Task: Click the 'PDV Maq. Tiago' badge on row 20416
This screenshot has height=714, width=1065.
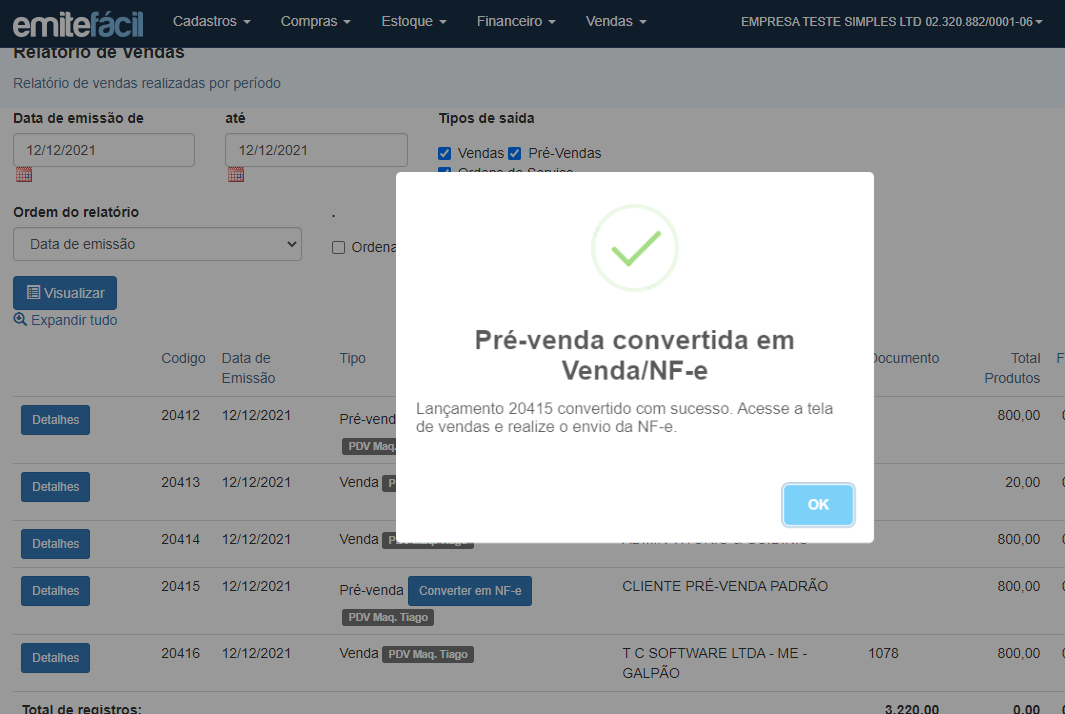Action: (x=428, y=654)
